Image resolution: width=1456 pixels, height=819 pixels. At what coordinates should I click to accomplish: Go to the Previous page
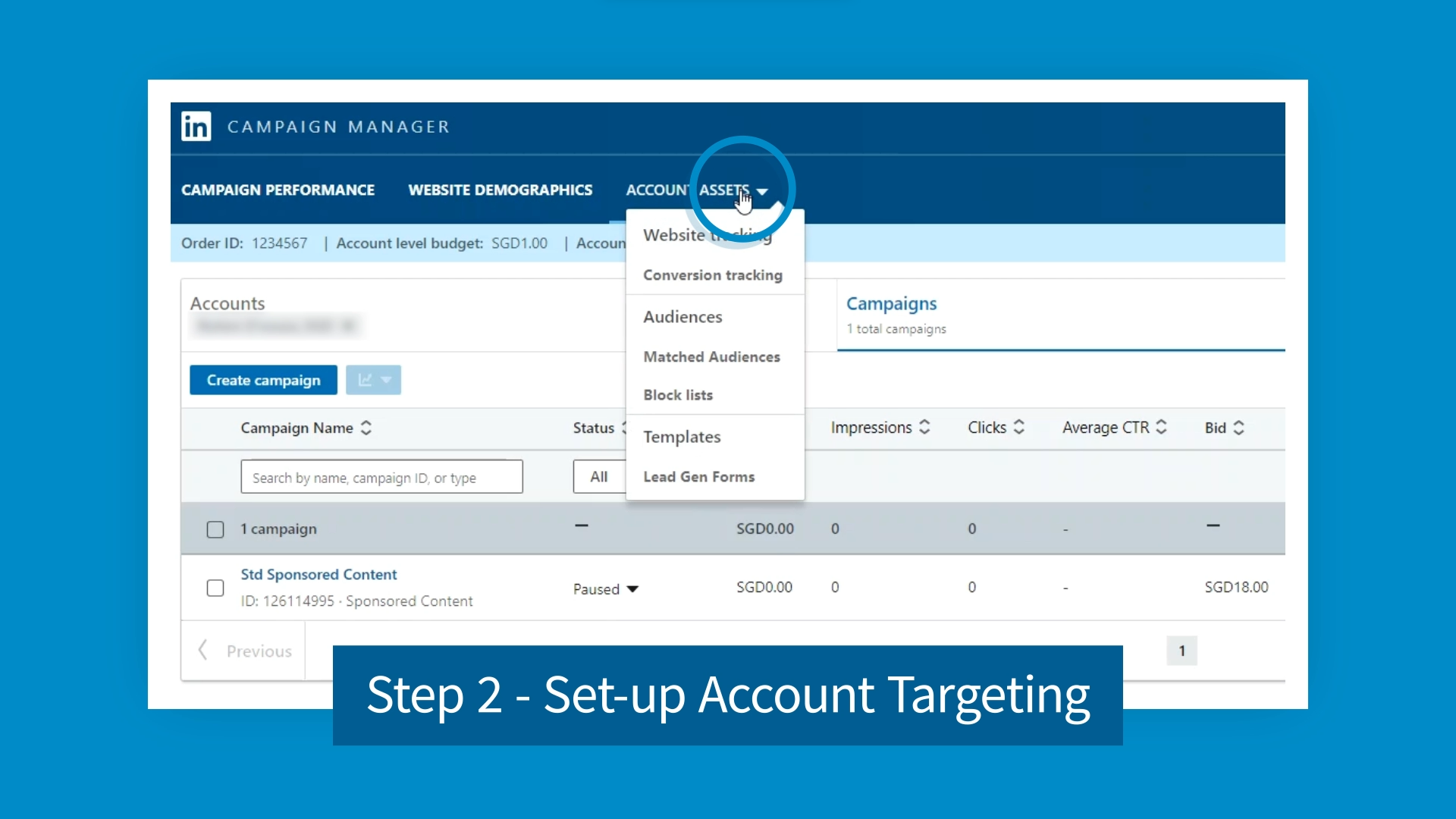click(259, 651)
